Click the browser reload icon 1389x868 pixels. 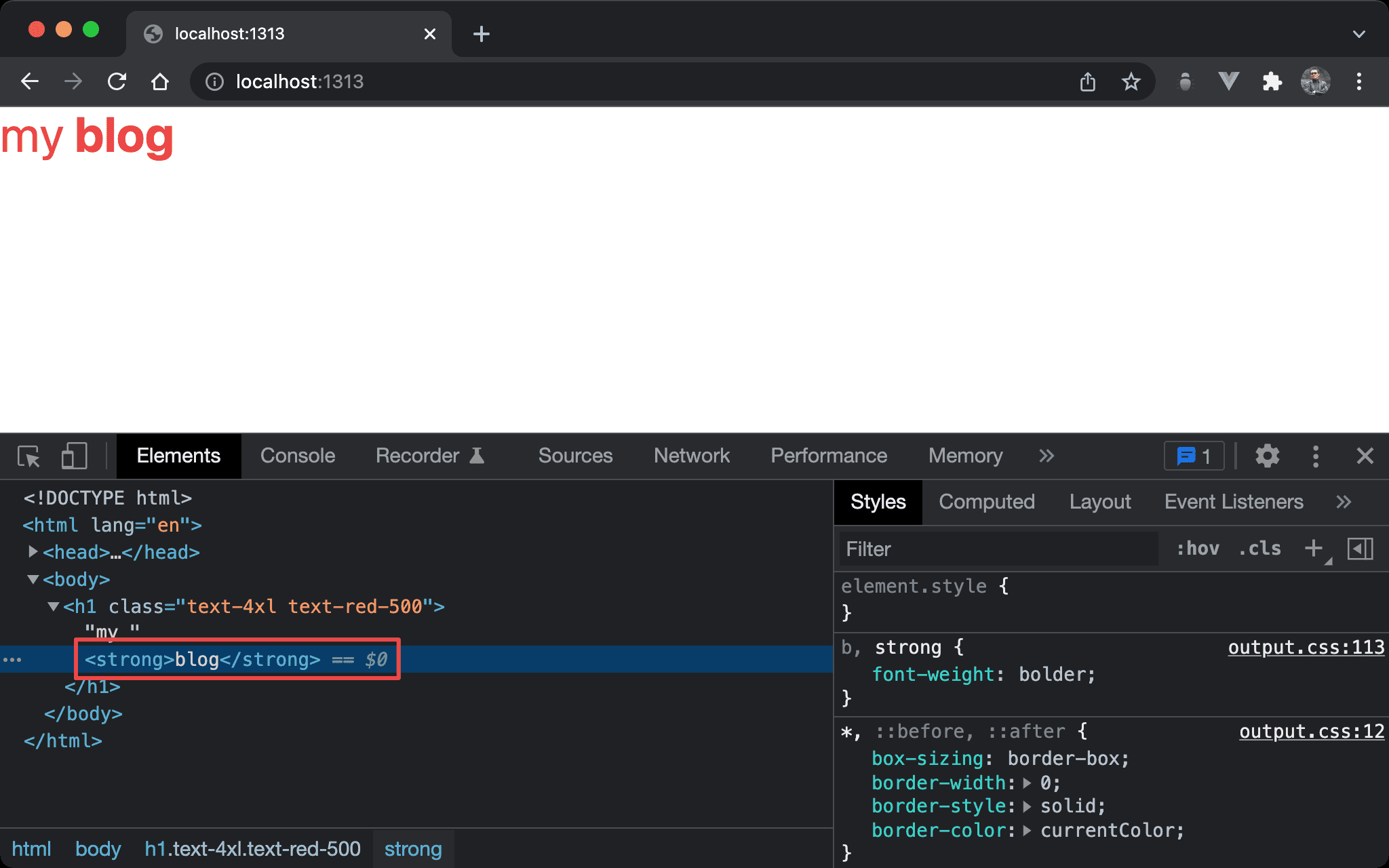point(117,82)
